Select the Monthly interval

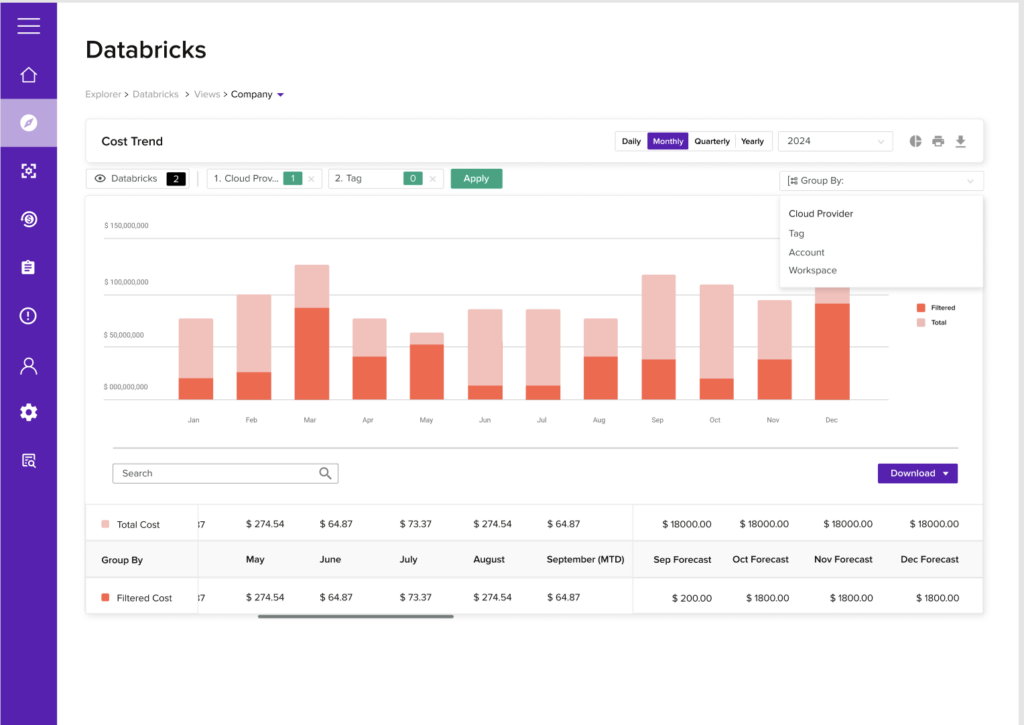pyautogui.click(x=667, y=141)
